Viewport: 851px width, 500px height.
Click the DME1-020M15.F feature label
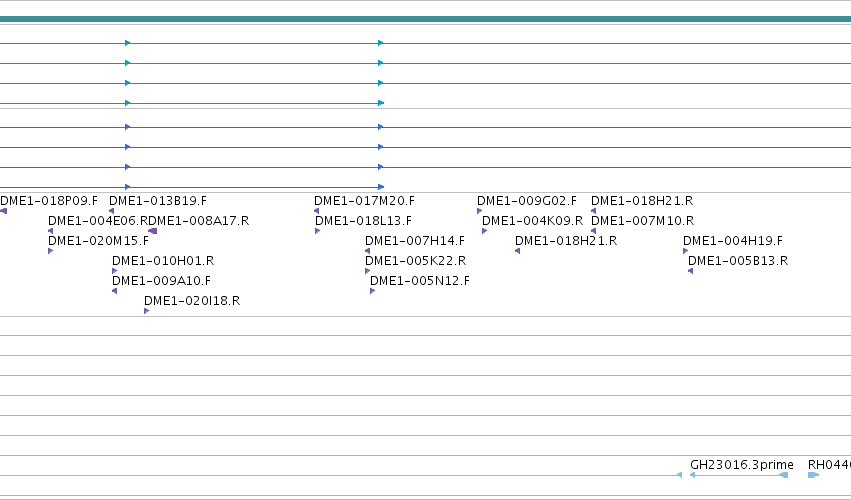point(98,241)
